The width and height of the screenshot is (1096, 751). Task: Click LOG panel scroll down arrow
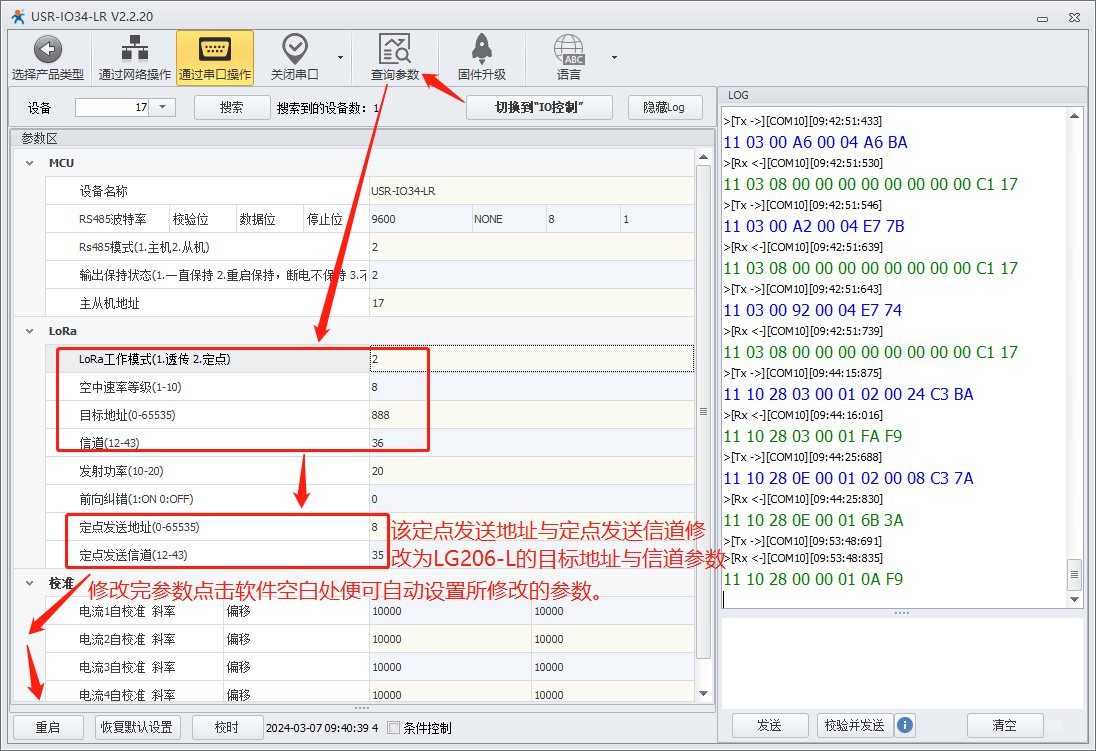[1074, 599]
